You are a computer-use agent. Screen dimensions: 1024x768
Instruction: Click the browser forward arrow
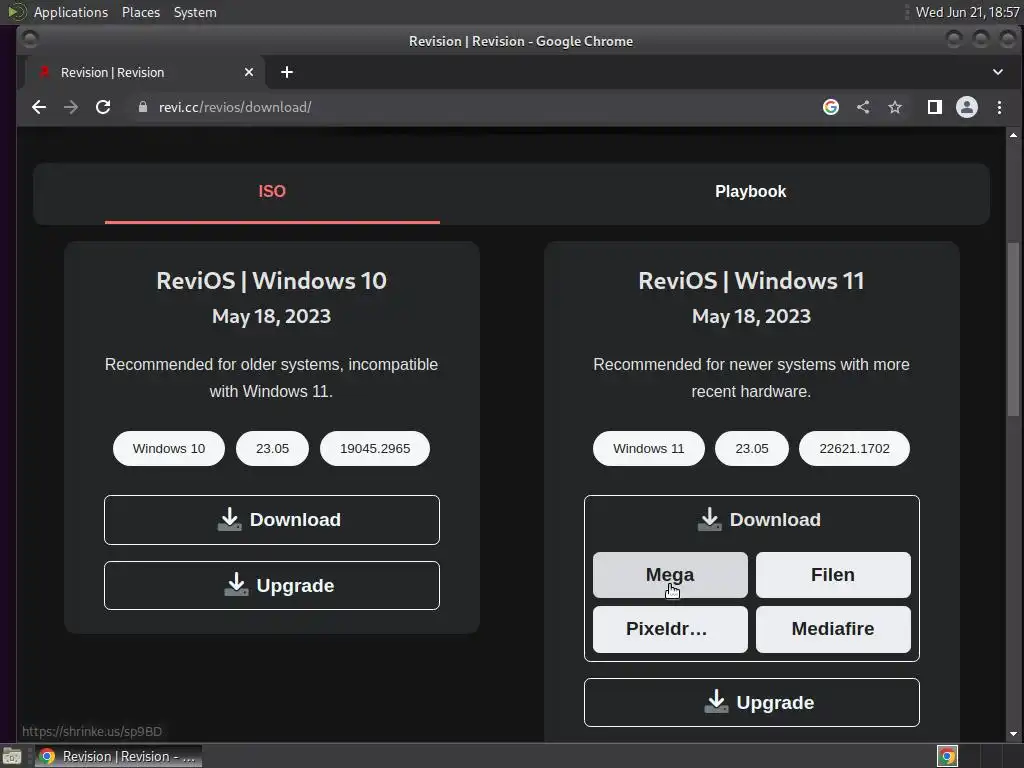(71, 107)
